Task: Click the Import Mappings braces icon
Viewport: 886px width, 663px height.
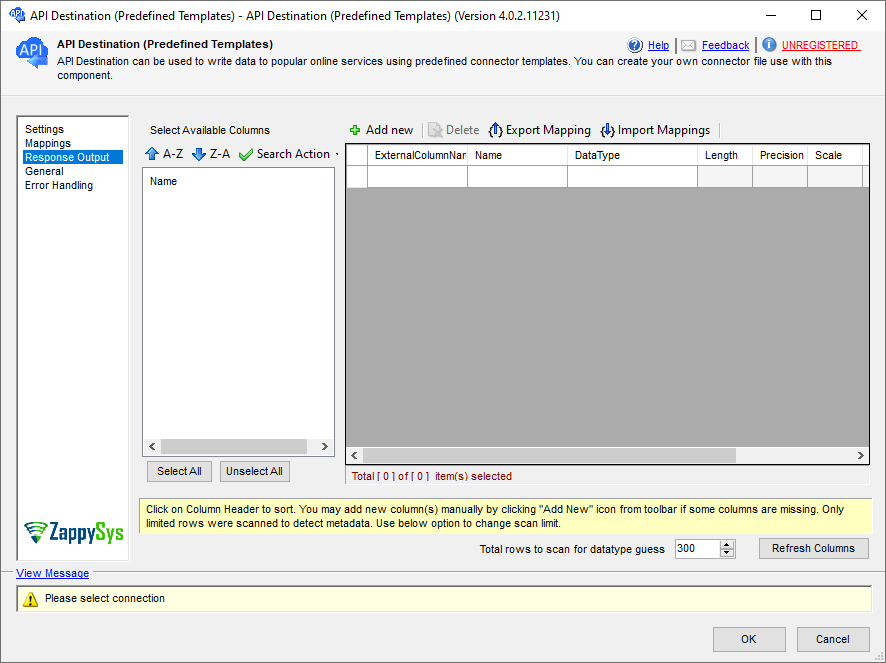Action: click(607, 130)
